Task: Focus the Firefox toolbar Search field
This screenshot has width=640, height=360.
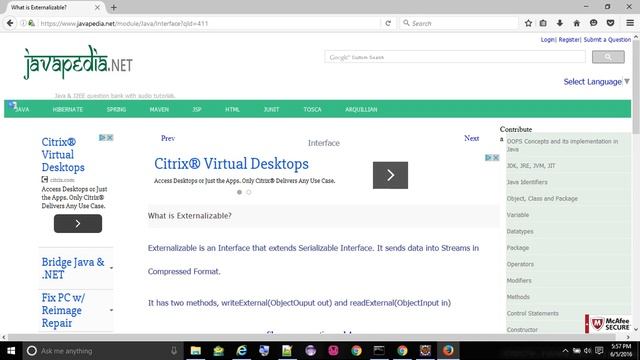Action: [x=459, y=23]
